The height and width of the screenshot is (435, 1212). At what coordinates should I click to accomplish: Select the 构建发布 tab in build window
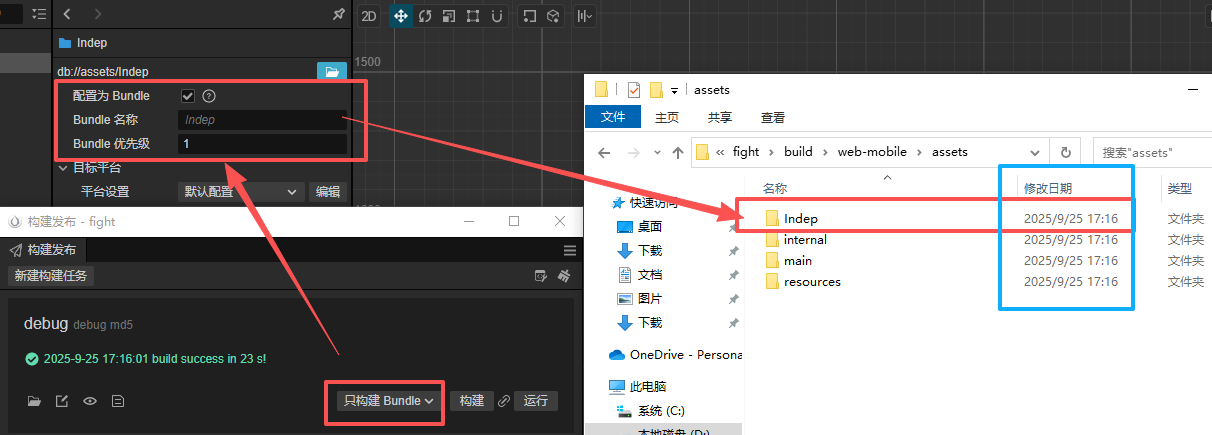(x=45, y=250)
